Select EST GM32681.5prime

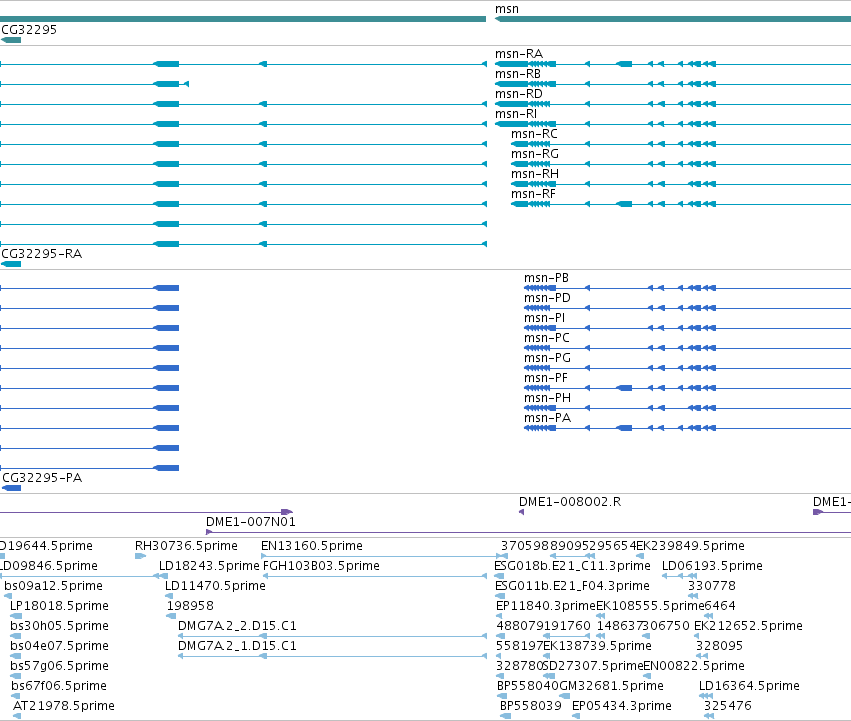tap(611, 687)
